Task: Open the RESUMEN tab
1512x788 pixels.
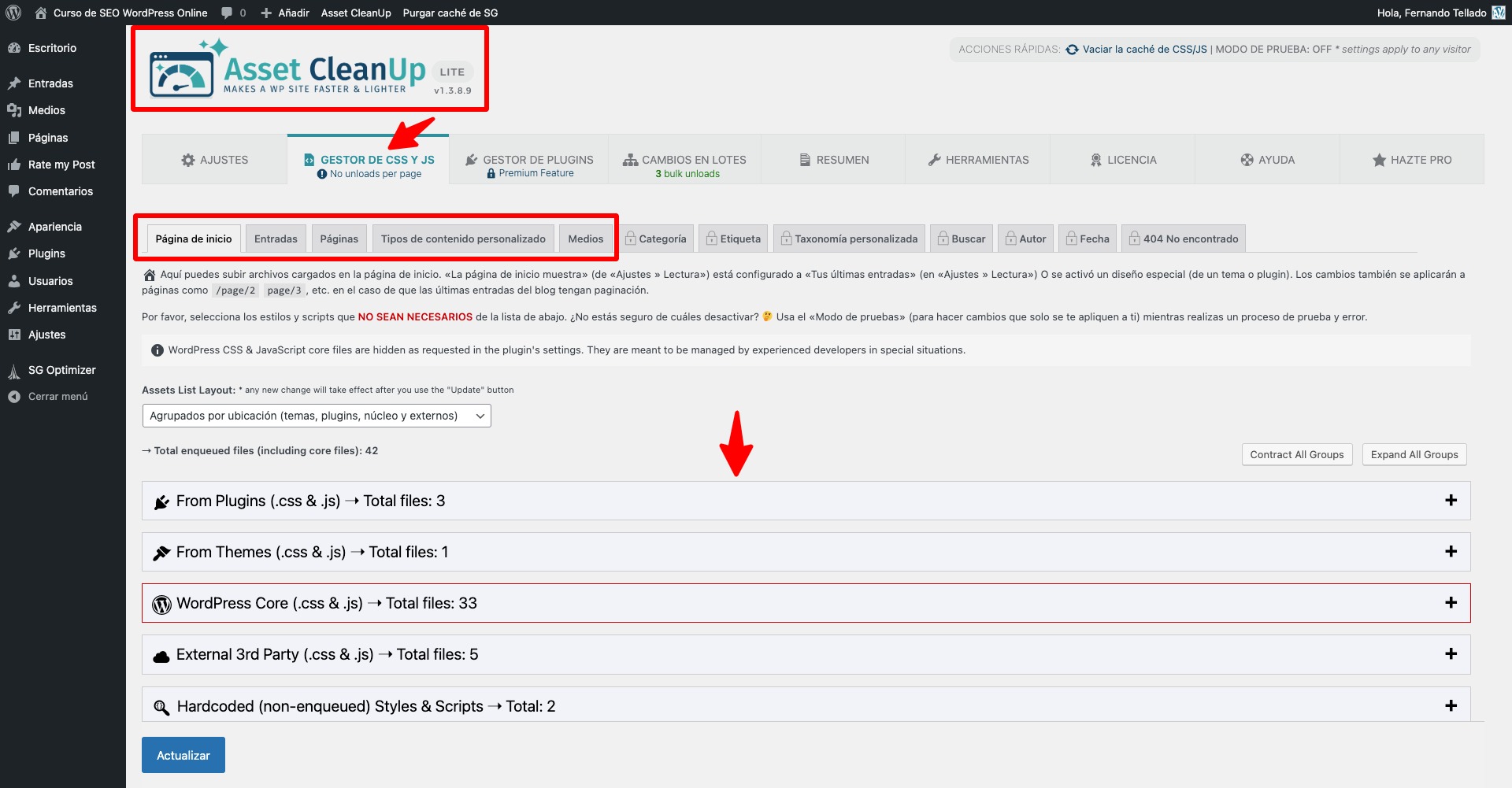Action: click(x=833, y=160)
